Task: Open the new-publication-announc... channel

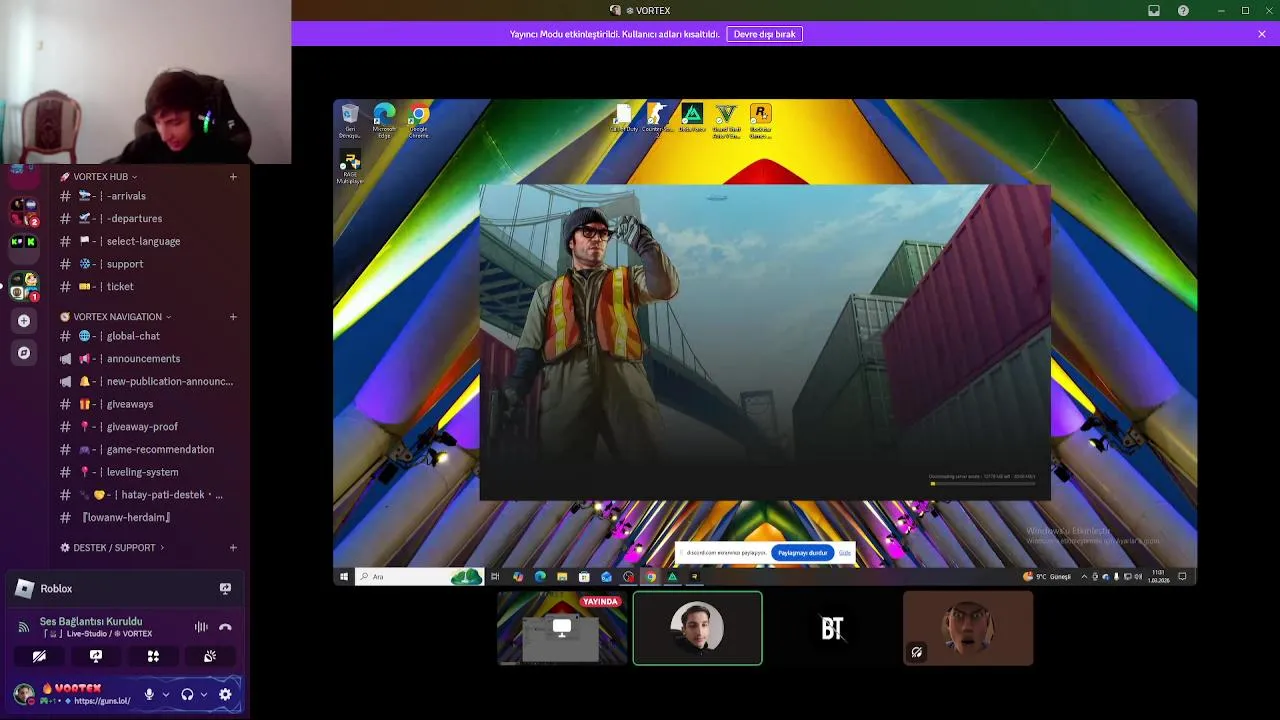Action: (x=148, y=381)
